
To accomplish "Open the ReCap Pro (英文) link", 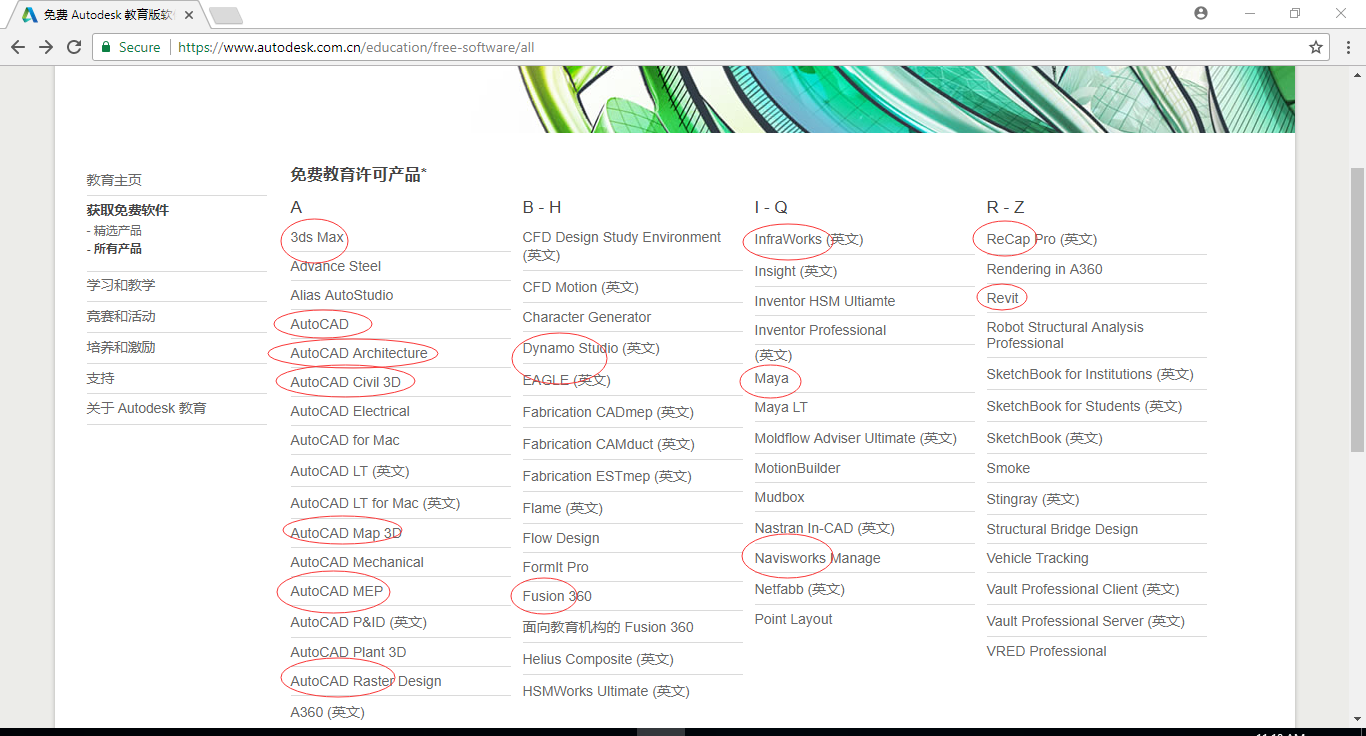I will (x=1042, y=239).
